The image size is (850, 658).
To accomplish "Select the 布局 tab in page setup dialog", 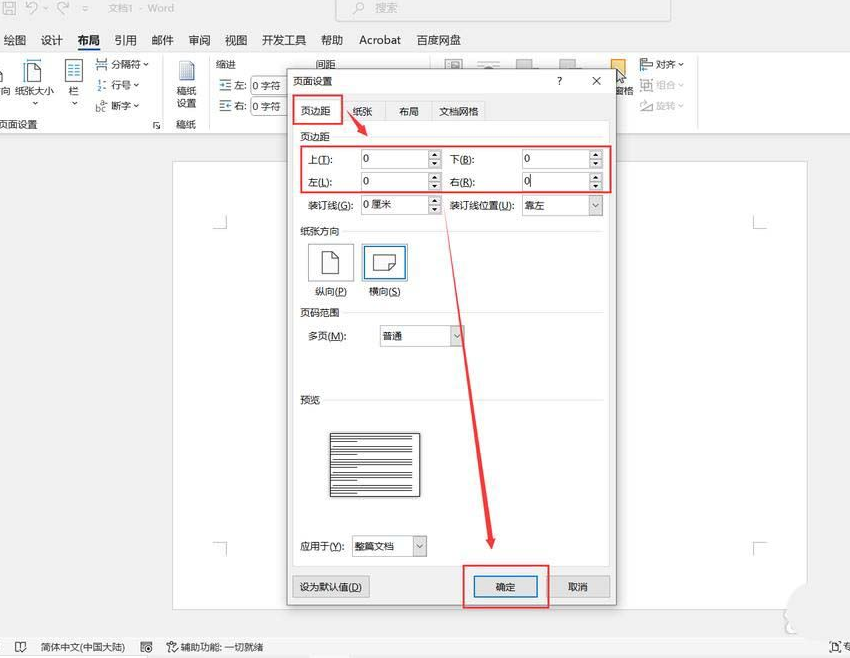I will (409, 111).
